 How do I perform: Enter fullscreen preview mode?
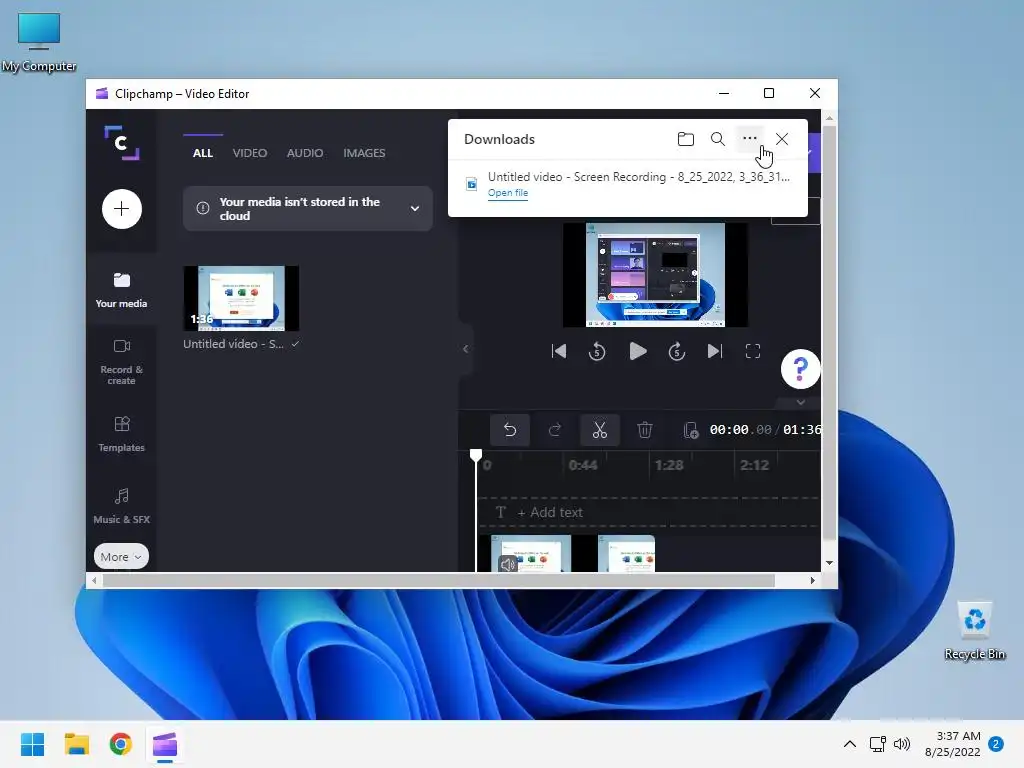click(x=753, y=351)
